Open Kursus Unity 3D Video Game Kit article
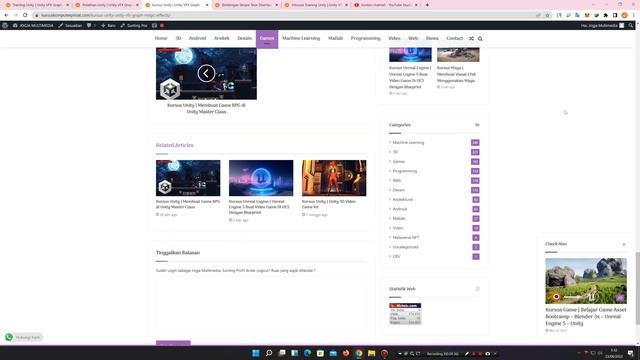 tap(329, 204)
